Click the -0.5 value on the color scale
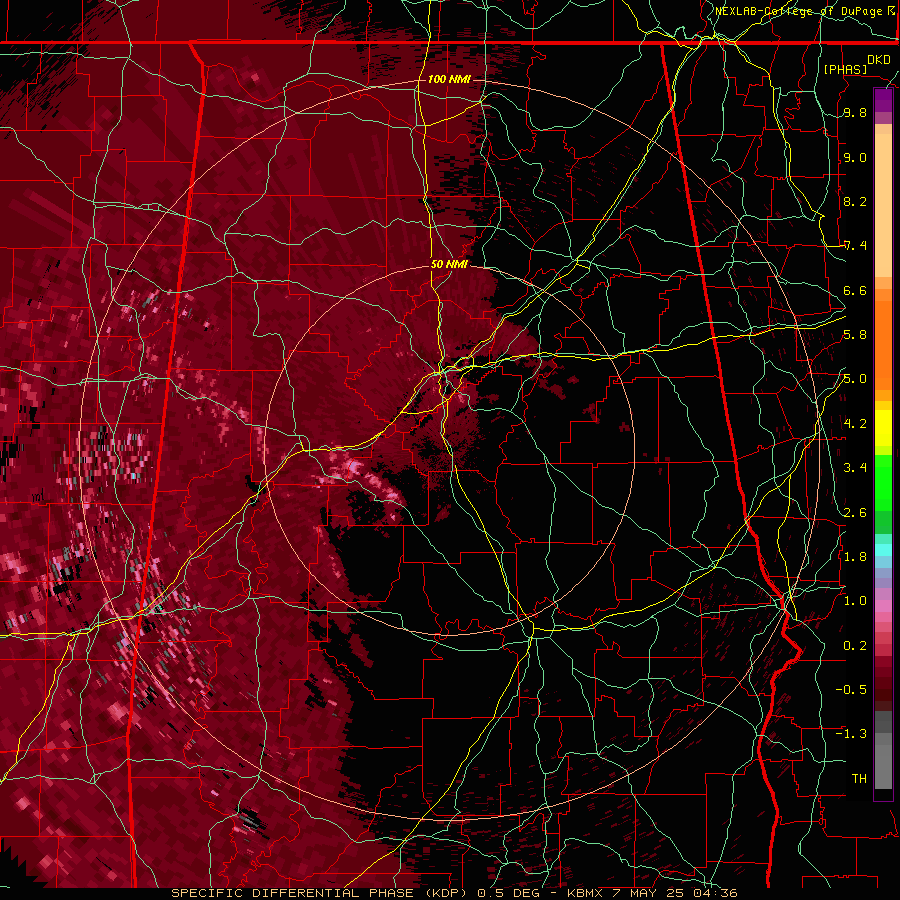This screenshot has width=900, height=900. point(851,689)
